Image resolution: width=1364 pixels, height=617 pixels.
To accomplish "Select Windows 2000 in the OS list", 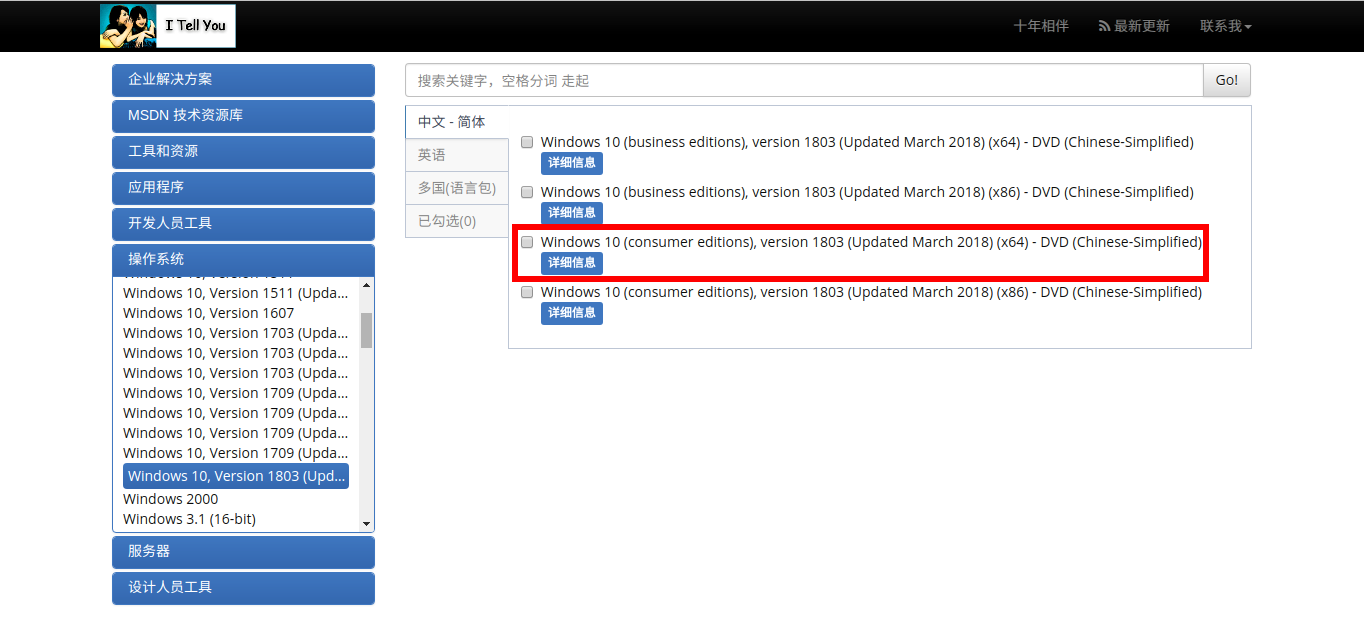I will tap(171, 499).
